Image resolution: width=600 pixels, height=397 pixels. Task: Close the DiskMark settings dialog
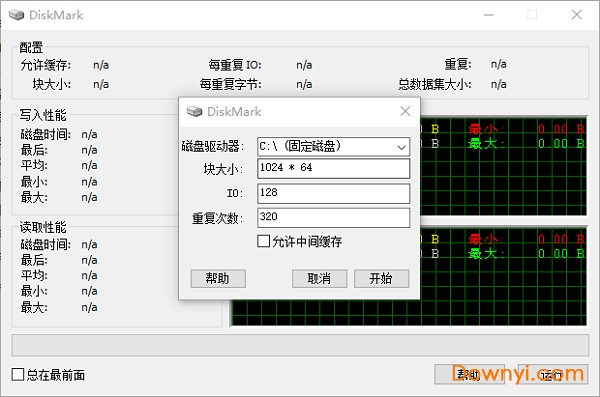[x=405, y=111]
